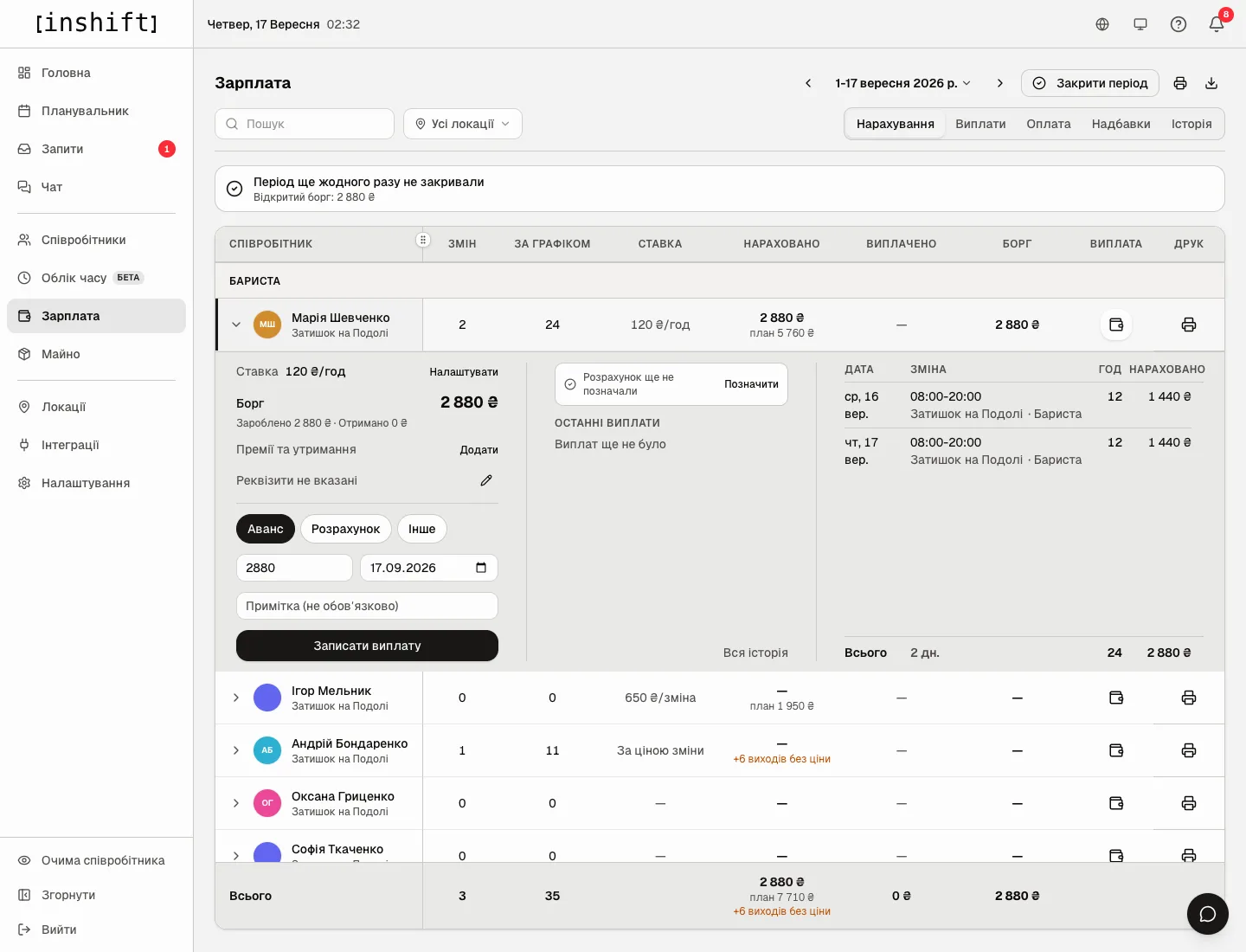
Task: Open the help question mark icon
Action: point(1179,24)
